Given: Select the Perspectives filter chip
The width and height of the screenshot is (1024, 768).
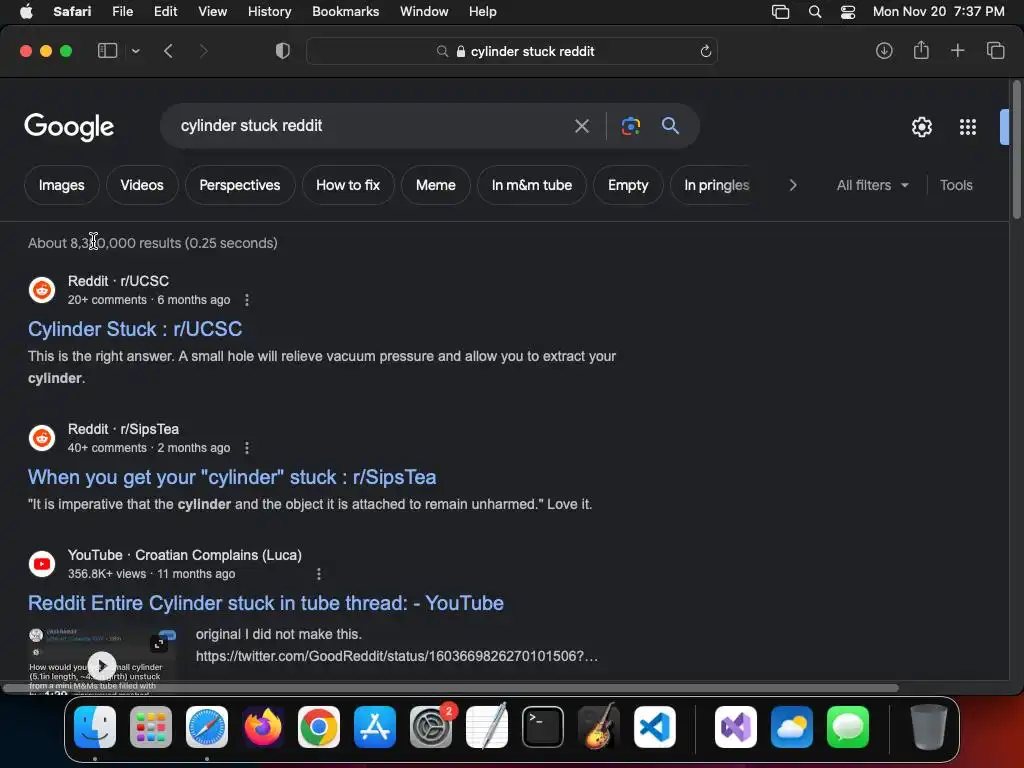Looking at the screenshot, I should tap(240, 185).
